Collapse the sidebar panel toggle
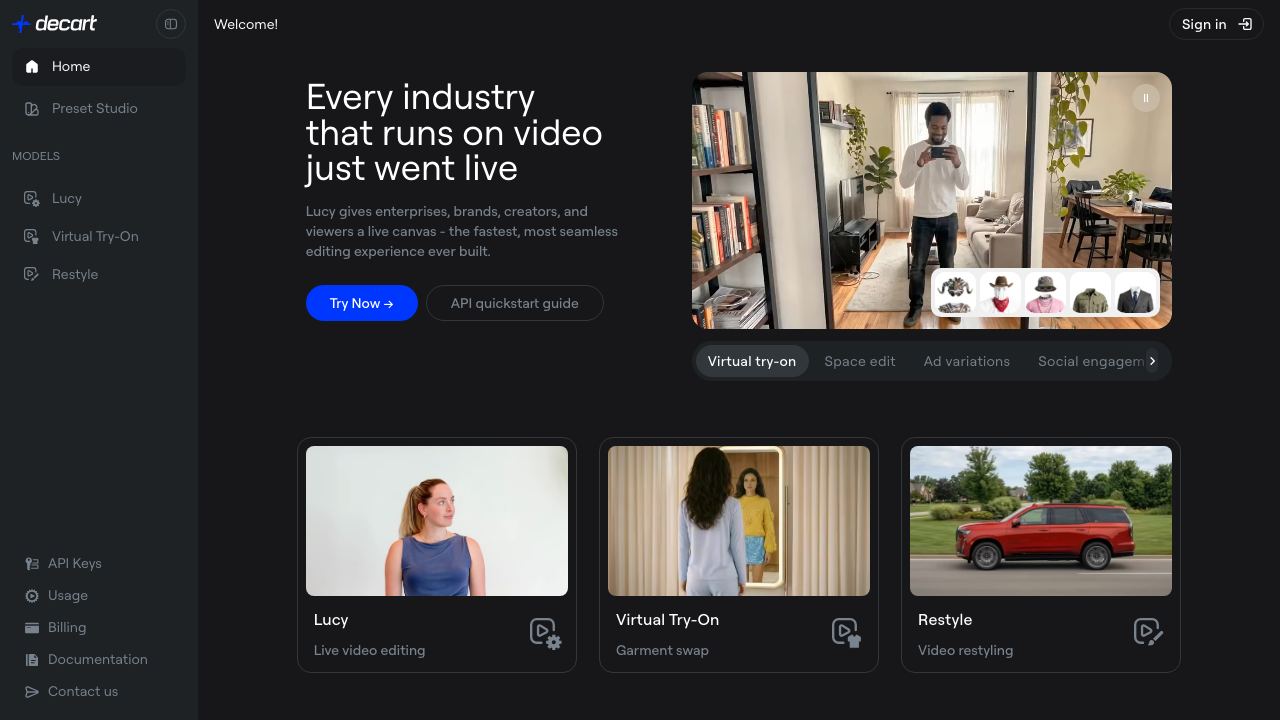The width and height of the screenshot is (1280, 720). 171,24
